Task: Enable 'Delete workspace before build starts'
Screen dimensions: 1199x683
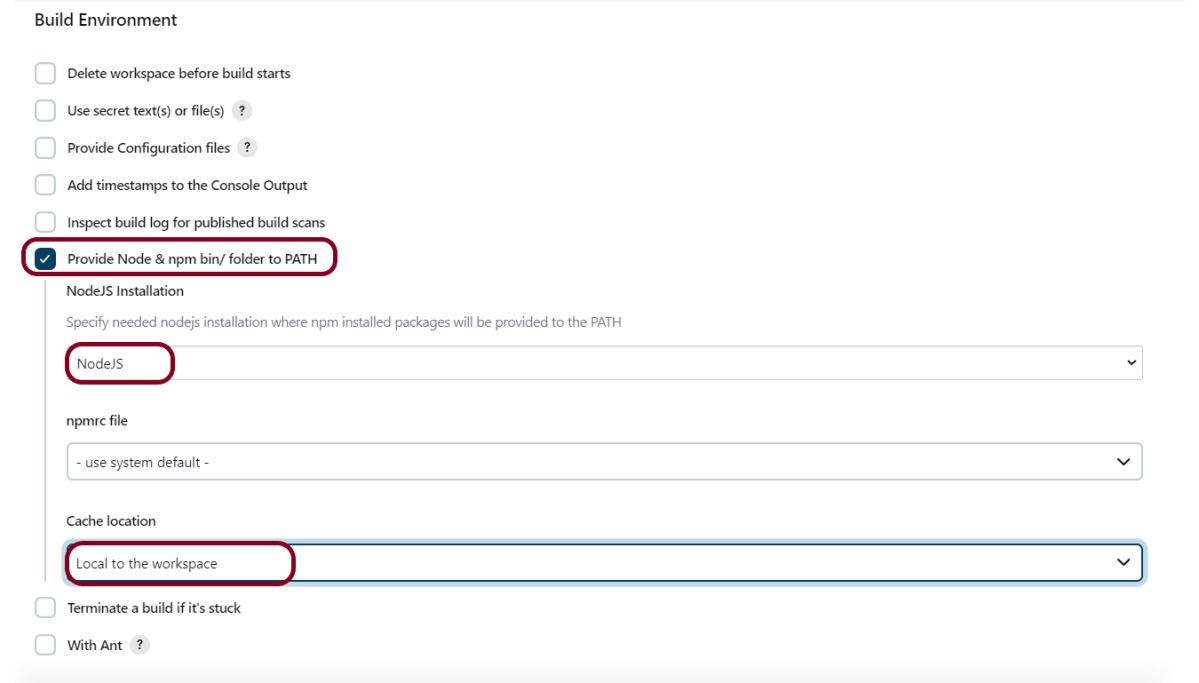Action: [x=45, y=73]
